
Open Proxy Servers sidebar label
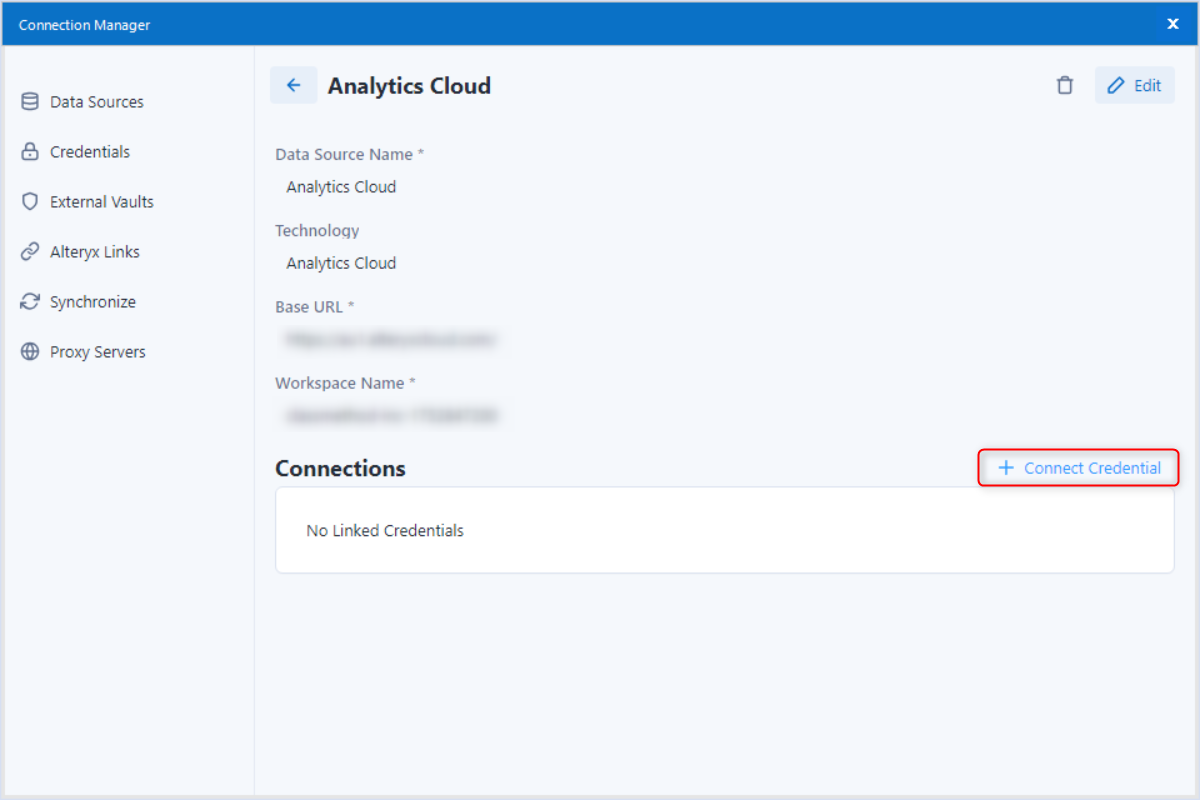98,352
